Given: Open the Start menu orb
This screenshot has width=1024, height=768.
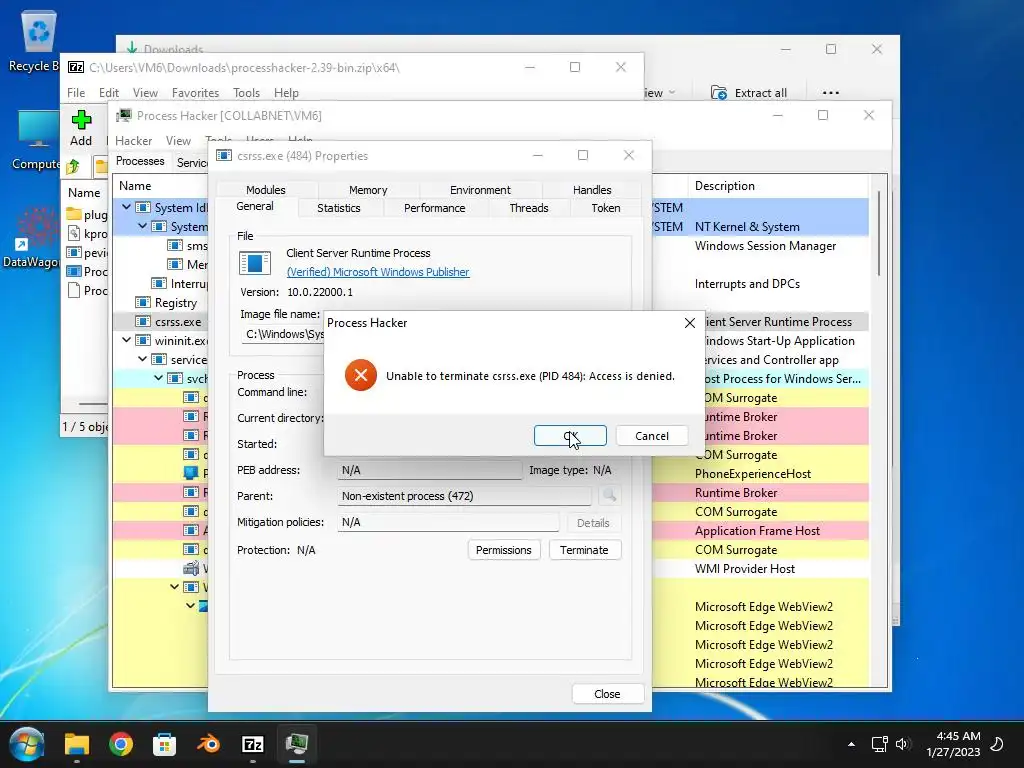Looking at the screenshot, I should 27,744.
